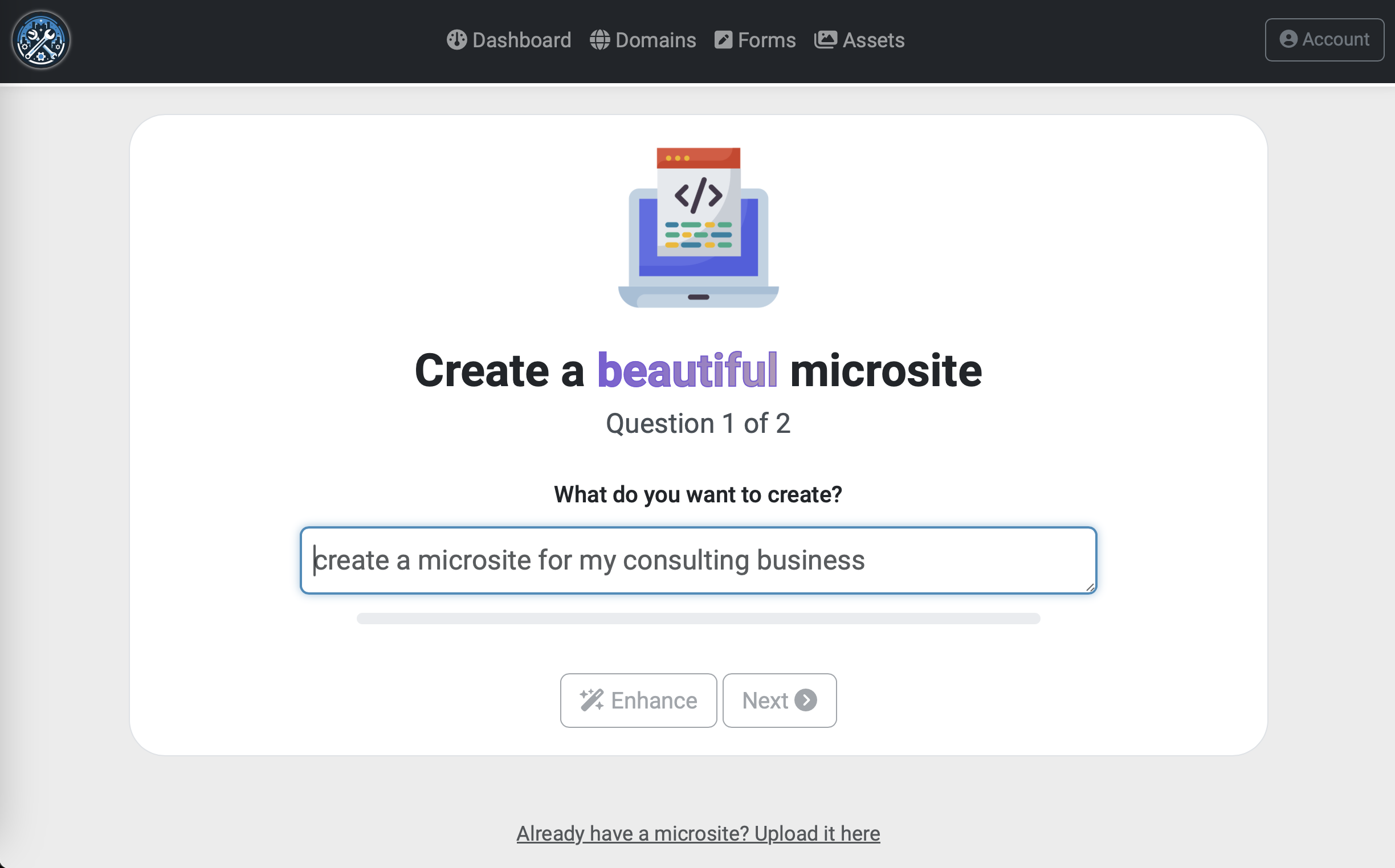Click the progress bar below the text box
The image size is (1395, 868).
tap(698, 619)
